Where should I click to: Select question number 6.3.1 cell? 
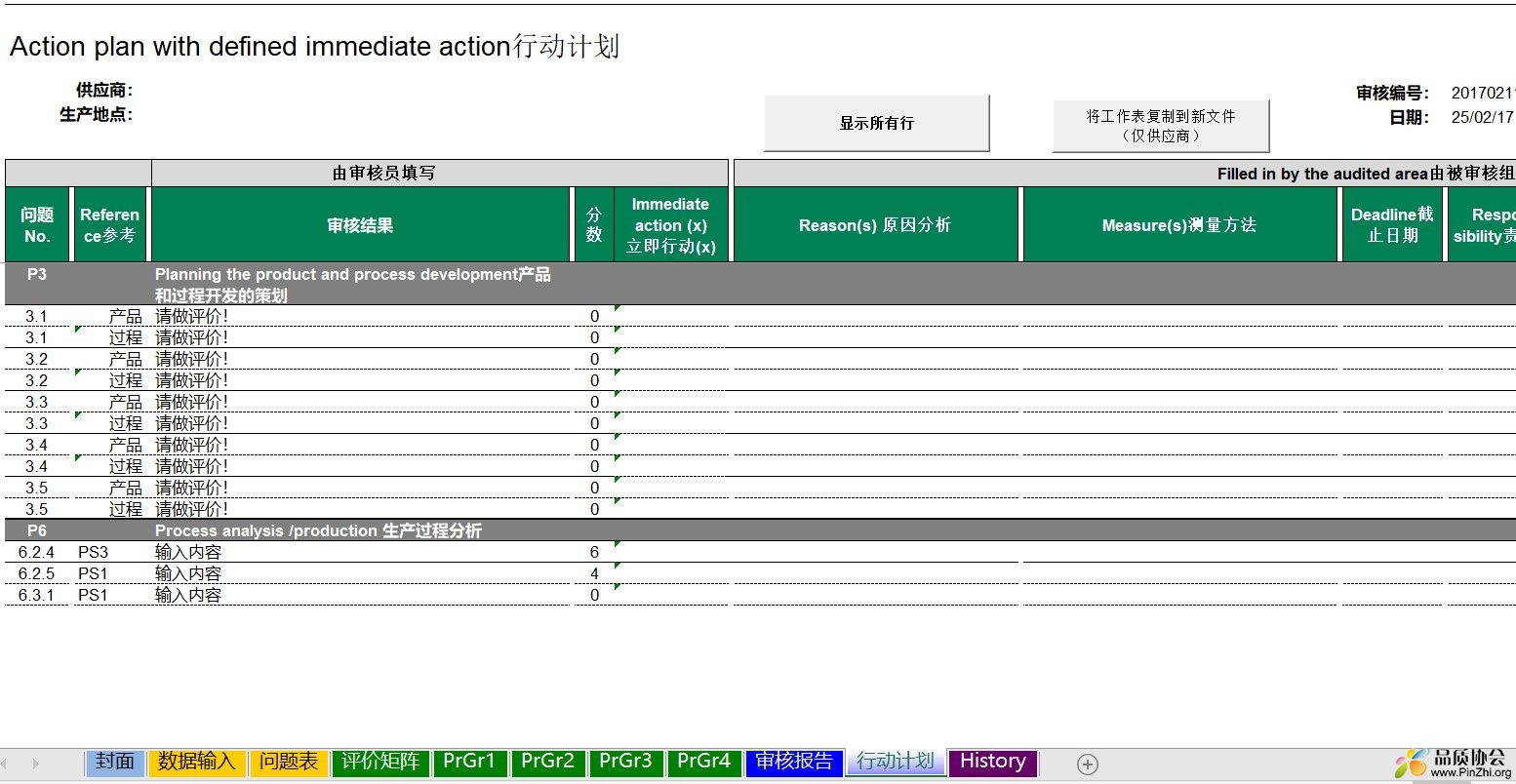tap(37, 595)
